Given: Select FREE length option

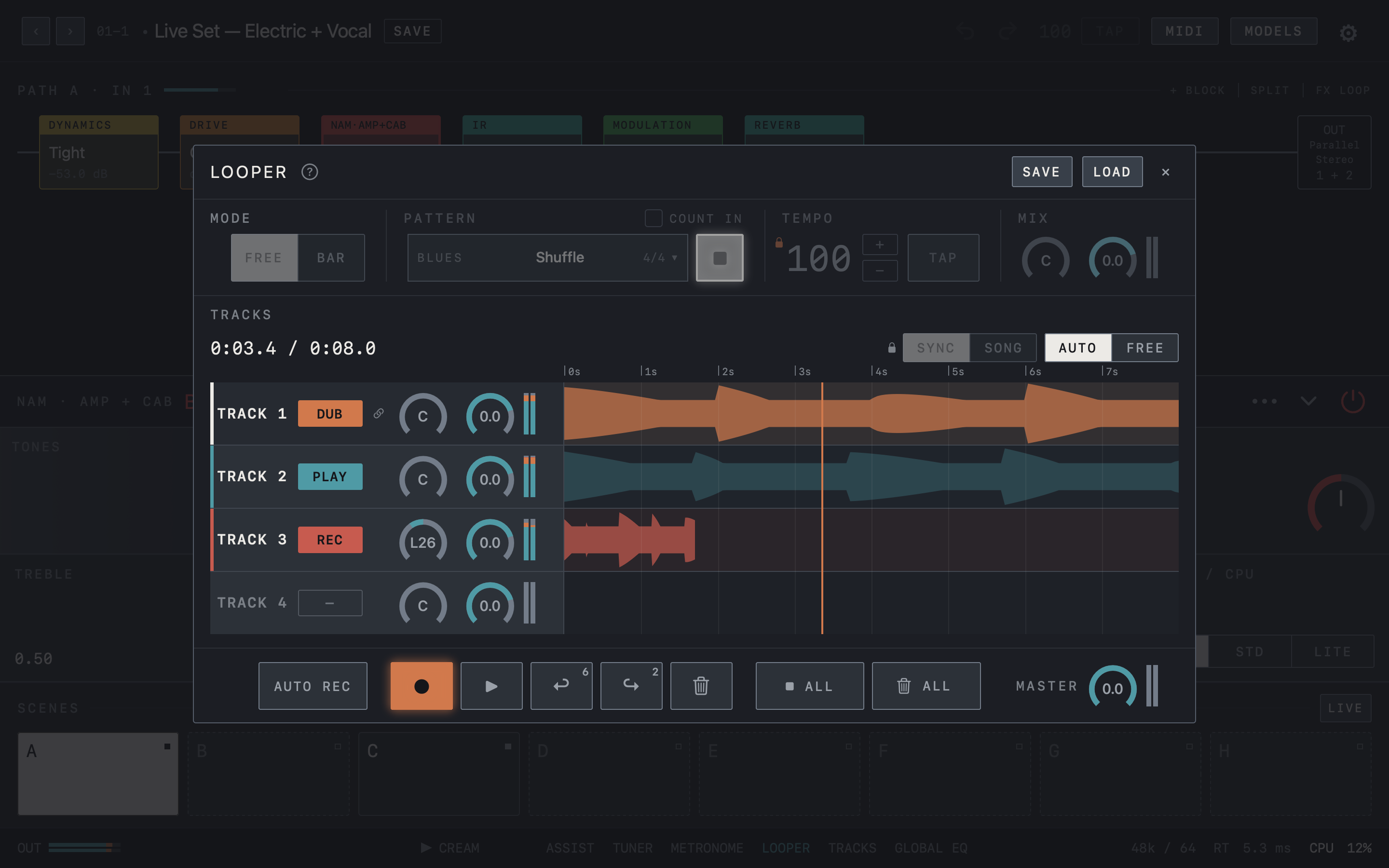Looking at the screenshot, I should pos(1145,348).
